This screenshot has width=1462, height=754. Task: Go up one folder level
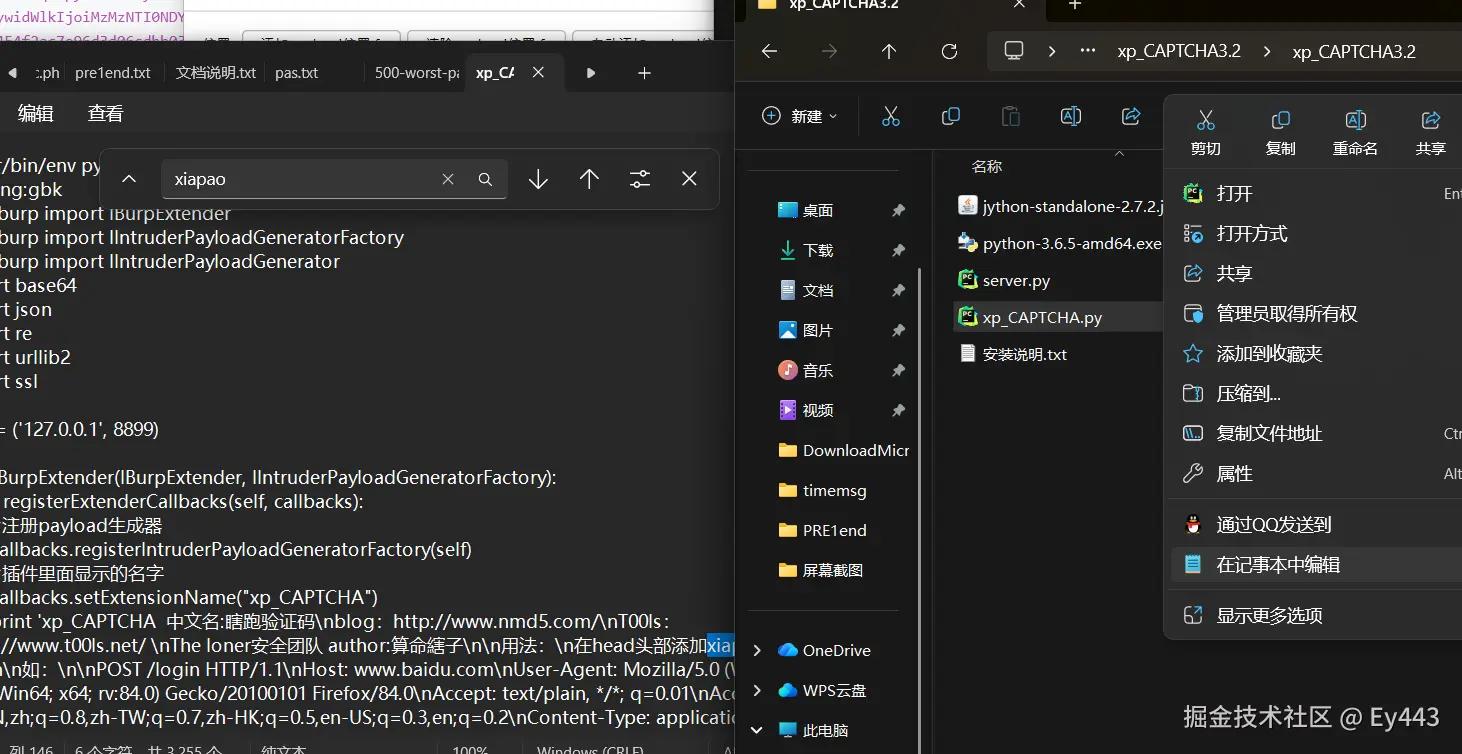coord(889,51)
